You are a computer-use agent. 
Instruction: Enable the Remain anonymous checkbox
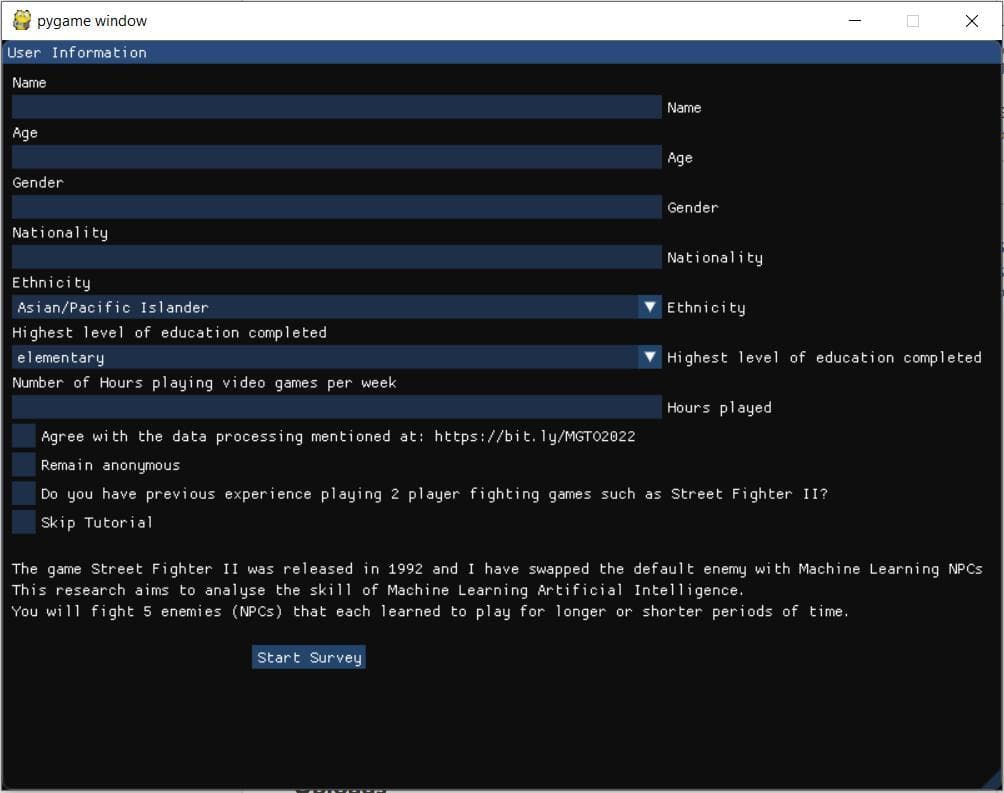(24, 464)
